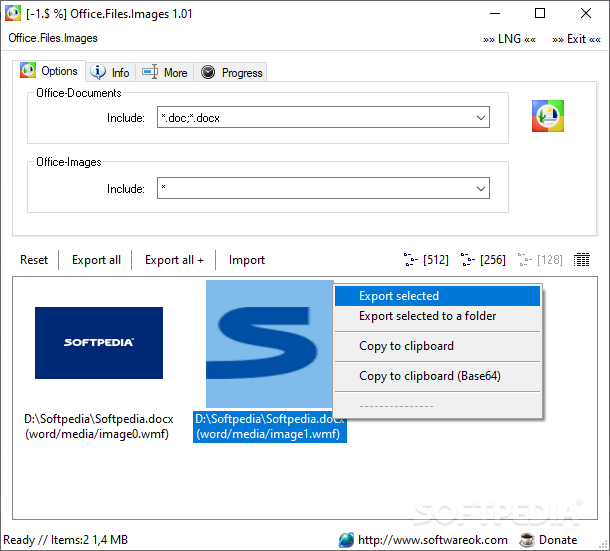The image size is (610, 551).
Task: Click the Import button
Action: (x=247, y=260)
